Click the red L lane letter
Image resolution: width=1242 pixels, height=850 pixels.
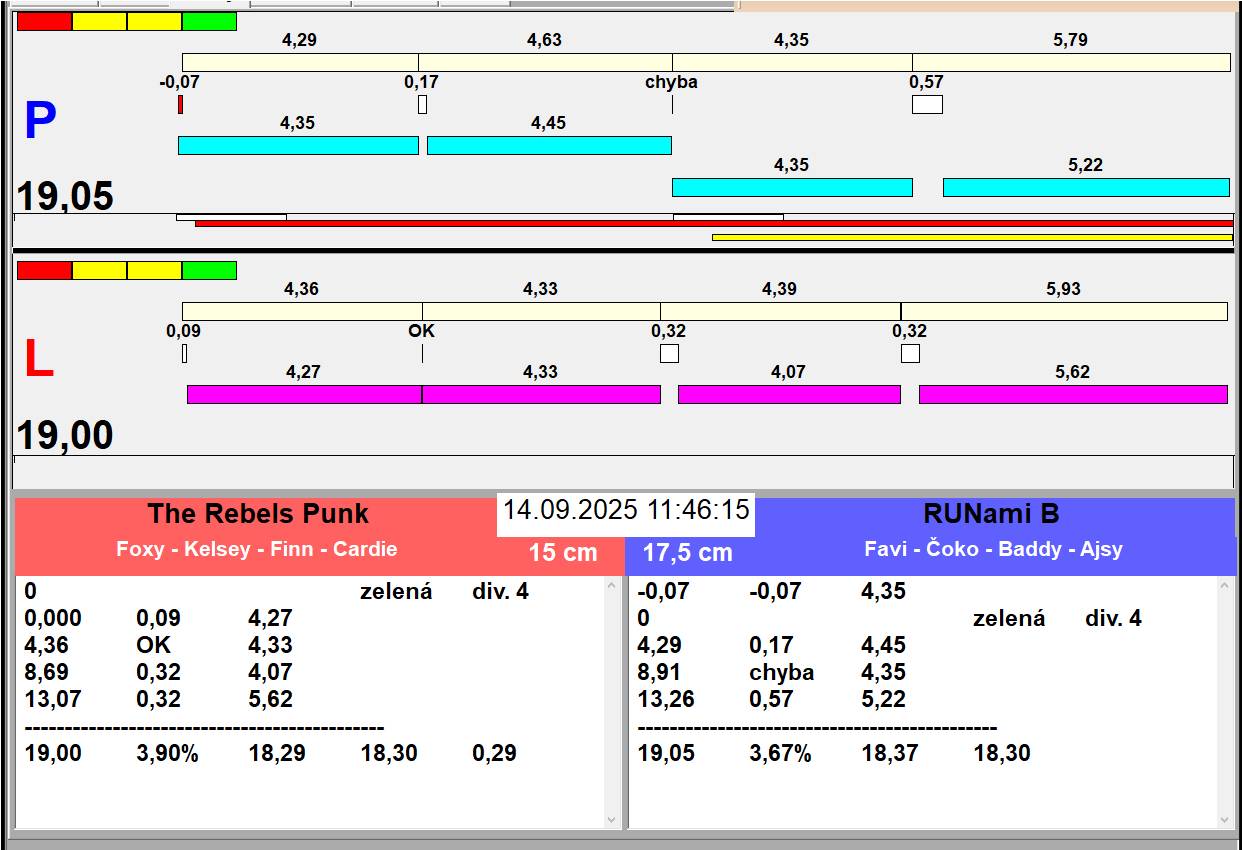tap(38, 360)
